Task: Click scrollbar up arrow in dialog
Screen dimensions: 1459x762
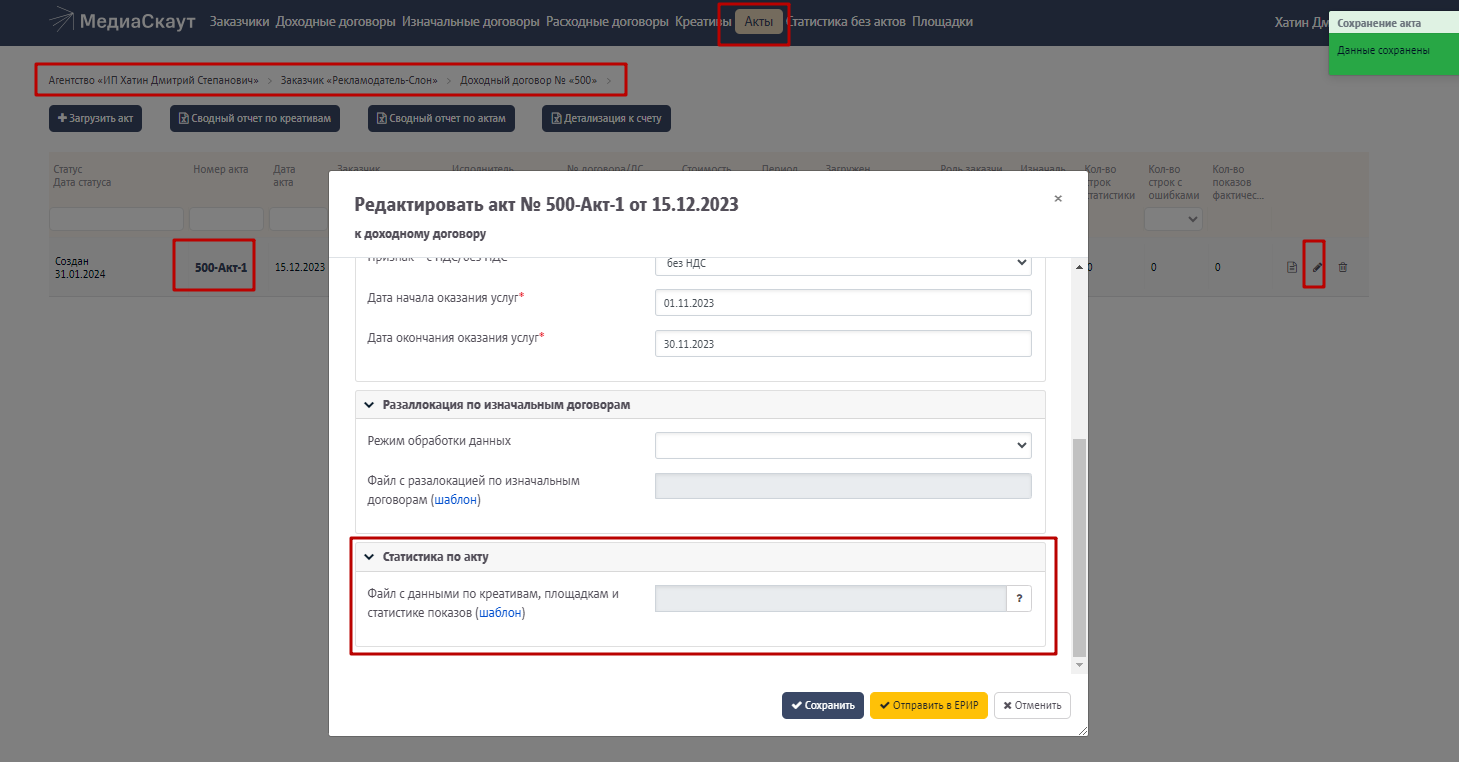Action: (1078, 268)
